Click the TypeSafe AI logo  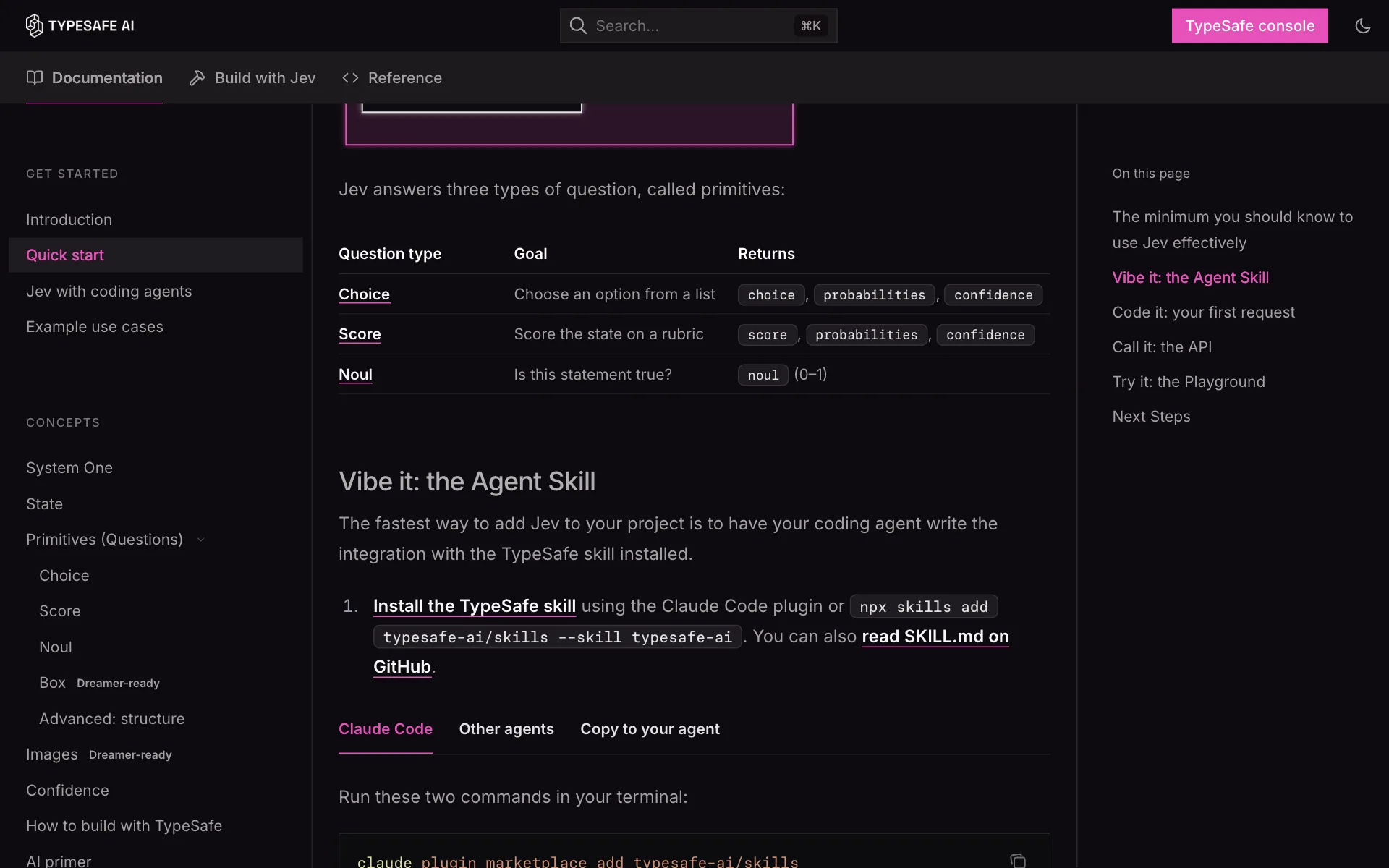tap(80, 25)
